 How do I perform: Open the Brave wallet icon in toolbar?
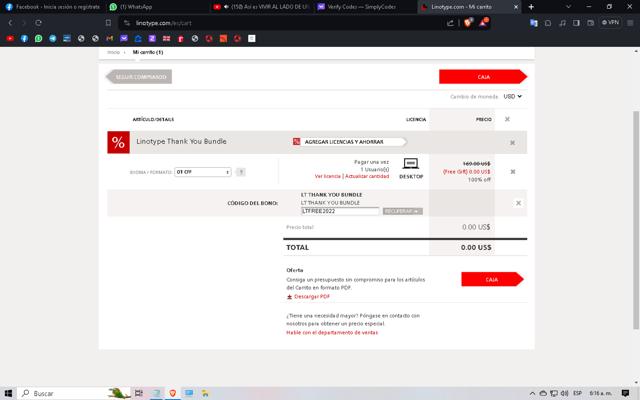591,23
